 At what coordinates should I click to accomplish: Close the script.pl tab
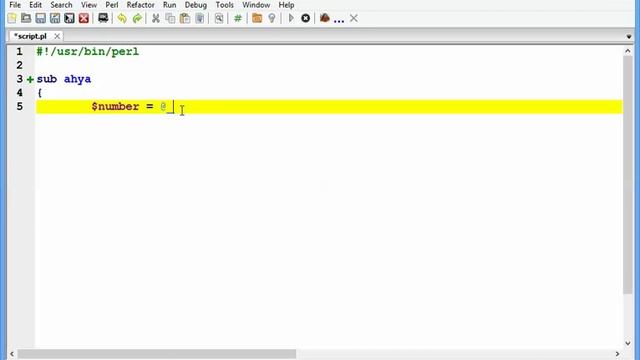point(57,36)
